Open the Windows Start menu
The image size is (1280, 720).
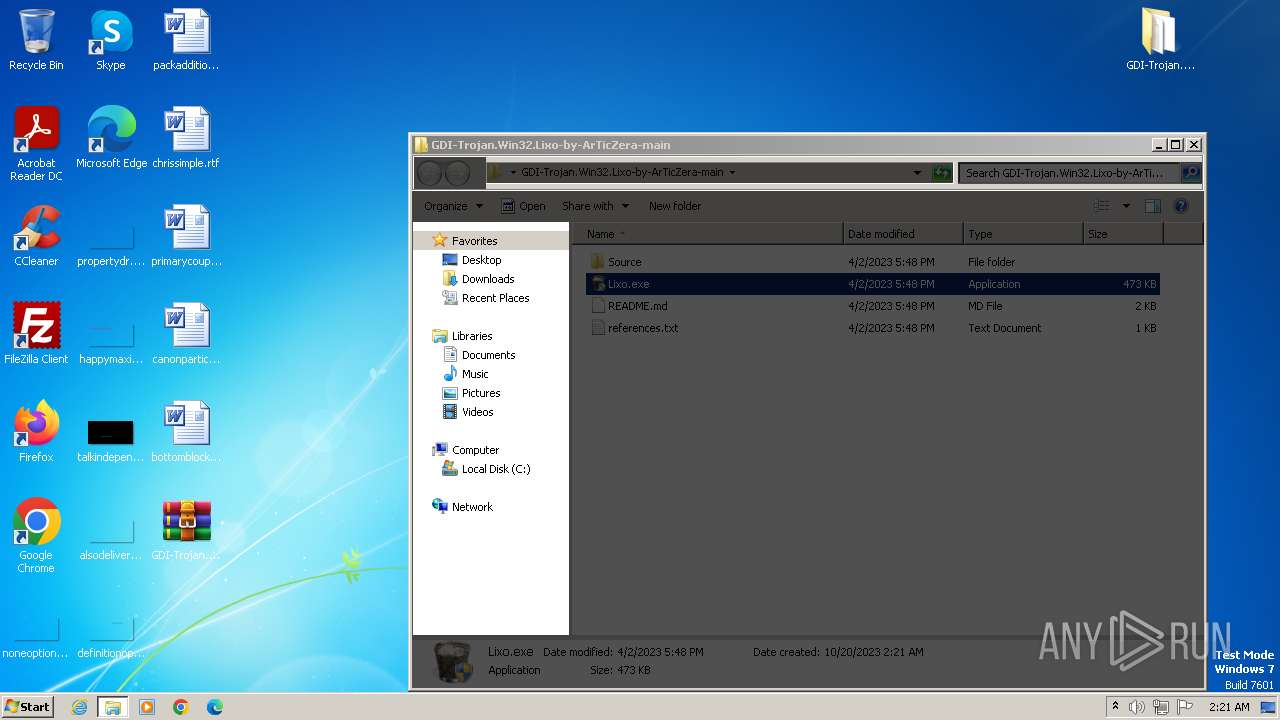(x=28, y=706)
